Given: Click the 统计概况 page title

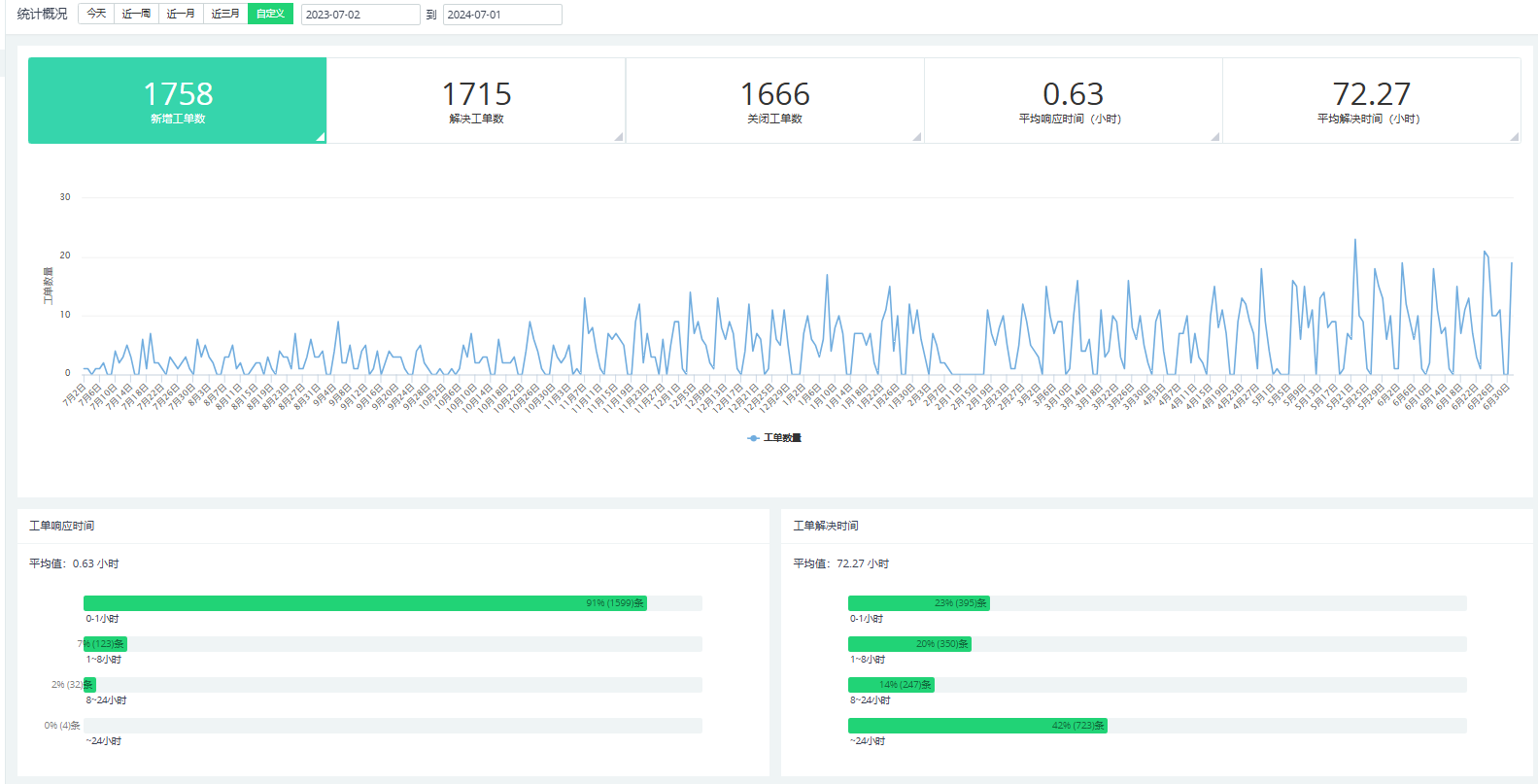Looking at the screenshot, I should 43,14.
